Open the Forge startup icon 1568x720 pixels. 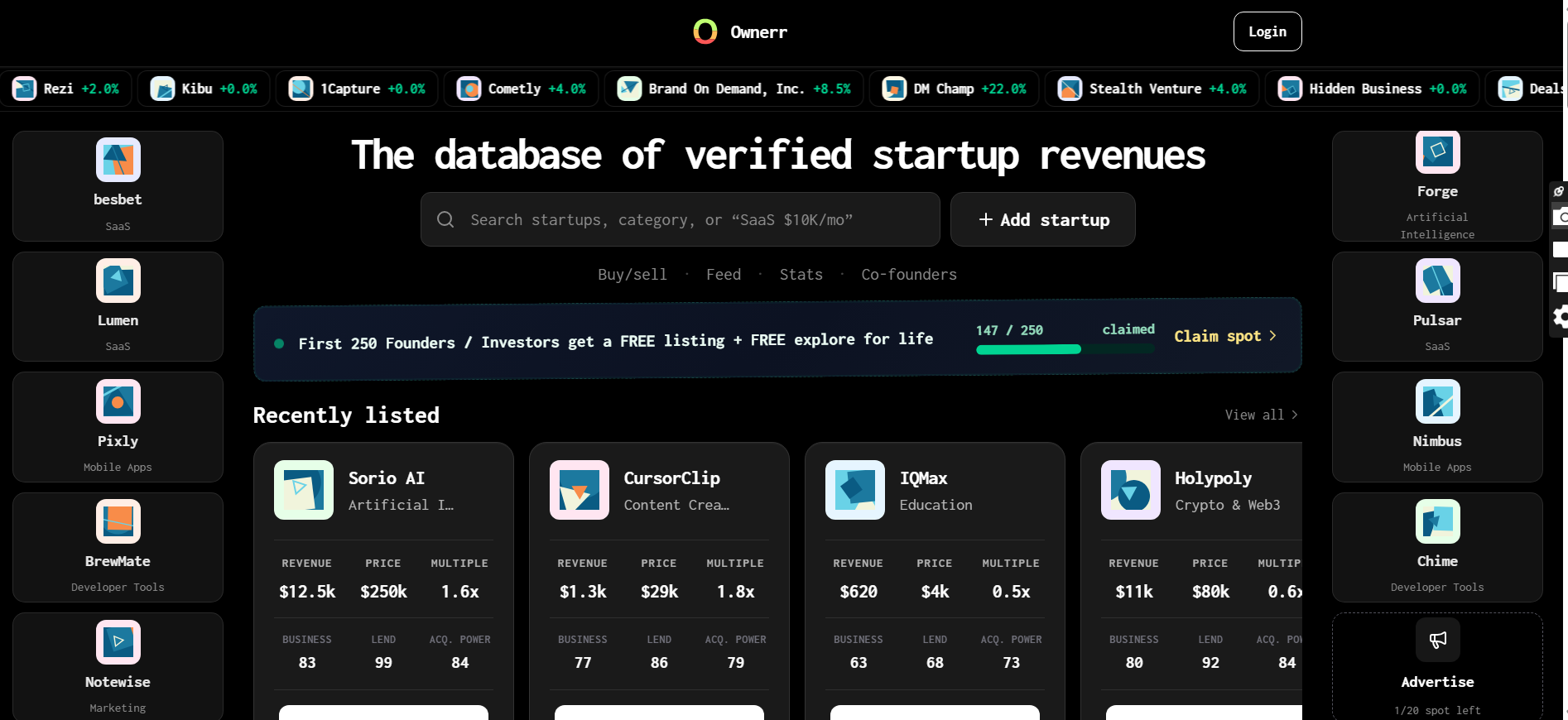coord(1438,152)
